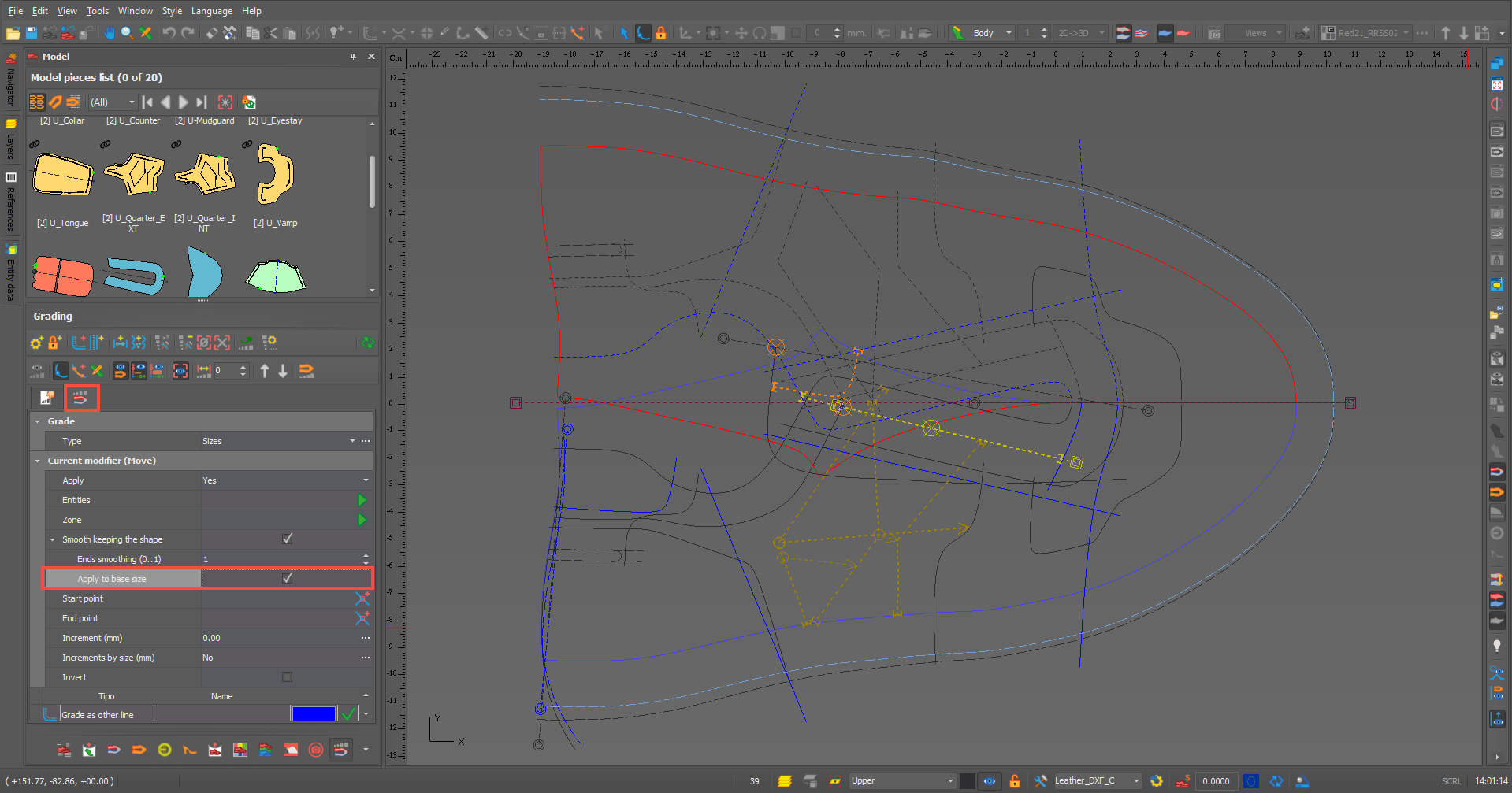Click the scissors Cut icon

click(x=271, y=33)
